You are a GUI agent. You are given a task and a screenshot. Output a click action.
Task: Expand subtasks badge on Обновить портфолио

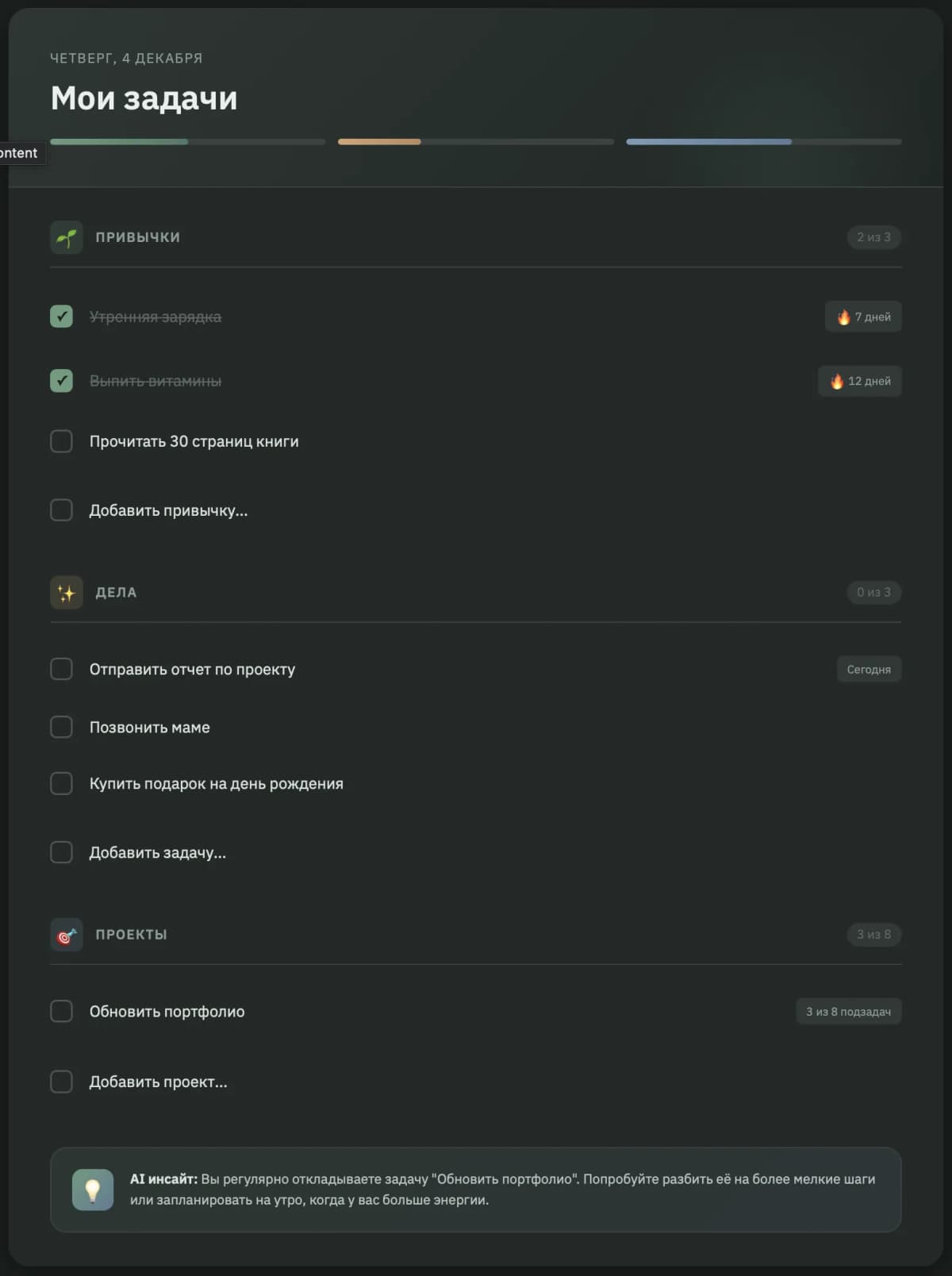[x=849, y=1011]
